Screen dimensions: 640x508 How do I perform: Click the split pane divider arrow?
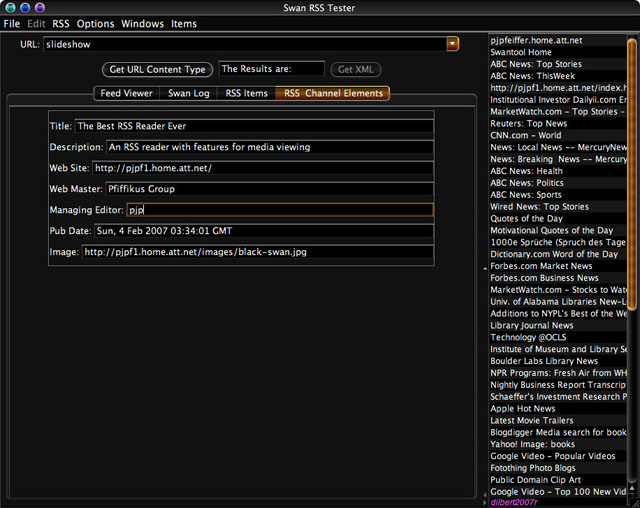[x=483, y=270]
